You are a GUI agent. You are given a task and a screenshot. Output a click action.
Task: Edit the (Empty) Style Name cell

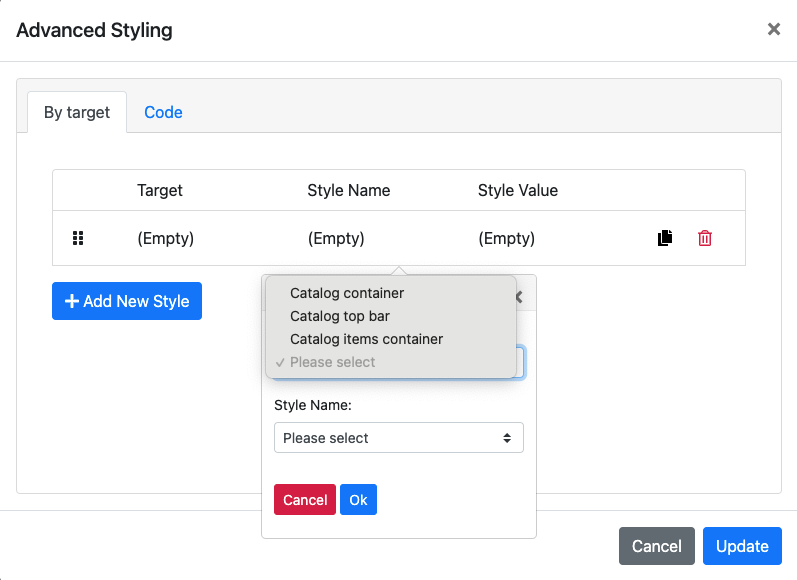tap(336, 238)
